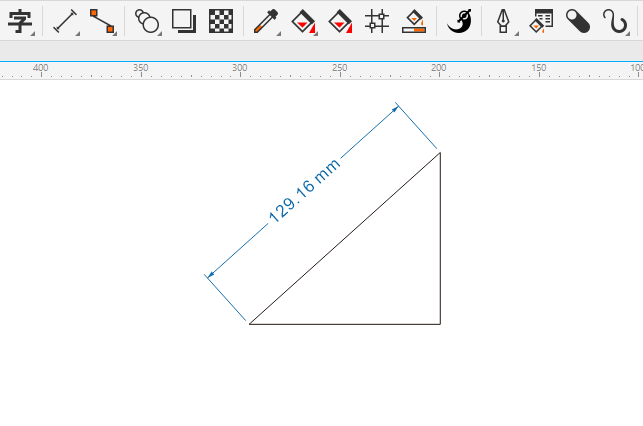Select the pen nib outline tool
Viewport: 643px width, 426px height.
click(x=503, y=21)
